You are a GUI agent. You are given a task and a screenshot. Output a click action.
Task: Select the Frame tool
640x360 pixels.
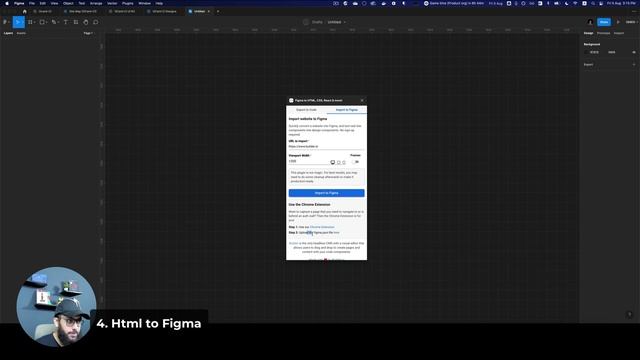(30, 22)
